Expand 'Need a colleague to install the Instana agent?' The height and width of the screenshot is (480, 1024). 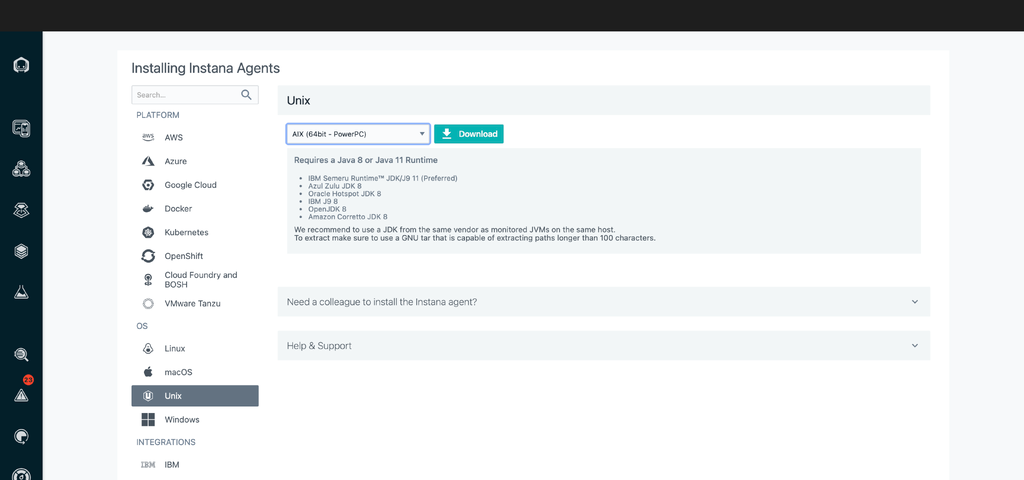pos(603,302)
